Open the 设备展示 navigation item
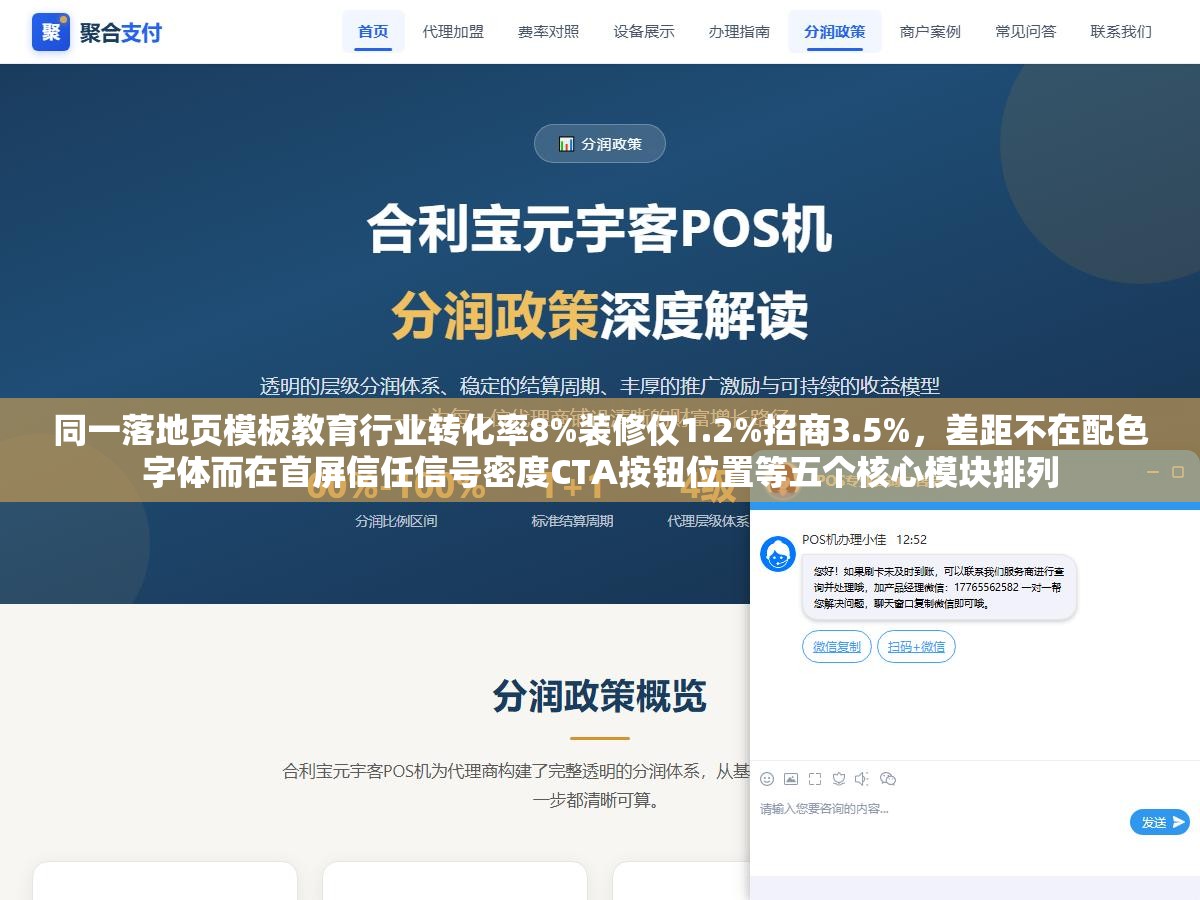The width and height of the screenshot is (1200, 900). [644, 31]
